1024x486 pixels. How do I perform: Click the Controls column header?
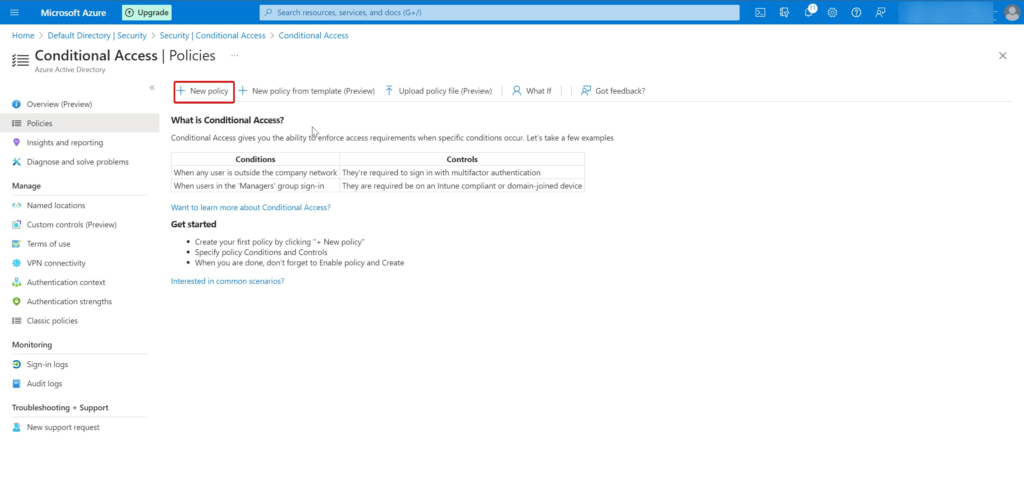coord(462,159)
